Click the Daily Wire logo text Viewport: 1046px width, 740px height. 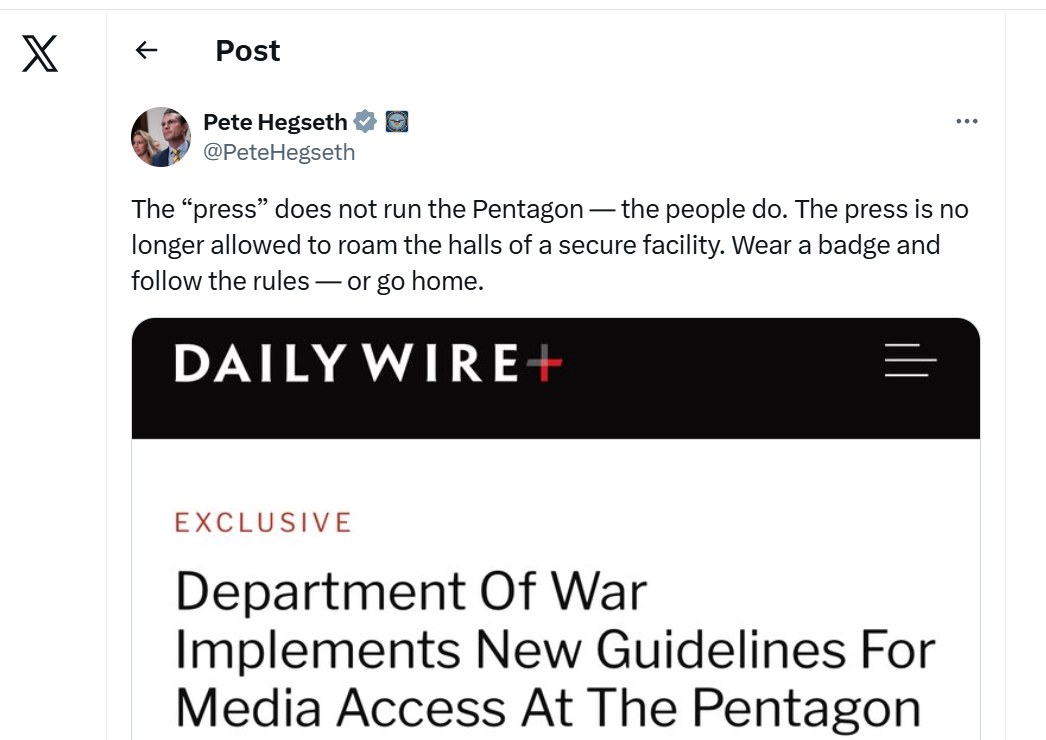point(346,364)
